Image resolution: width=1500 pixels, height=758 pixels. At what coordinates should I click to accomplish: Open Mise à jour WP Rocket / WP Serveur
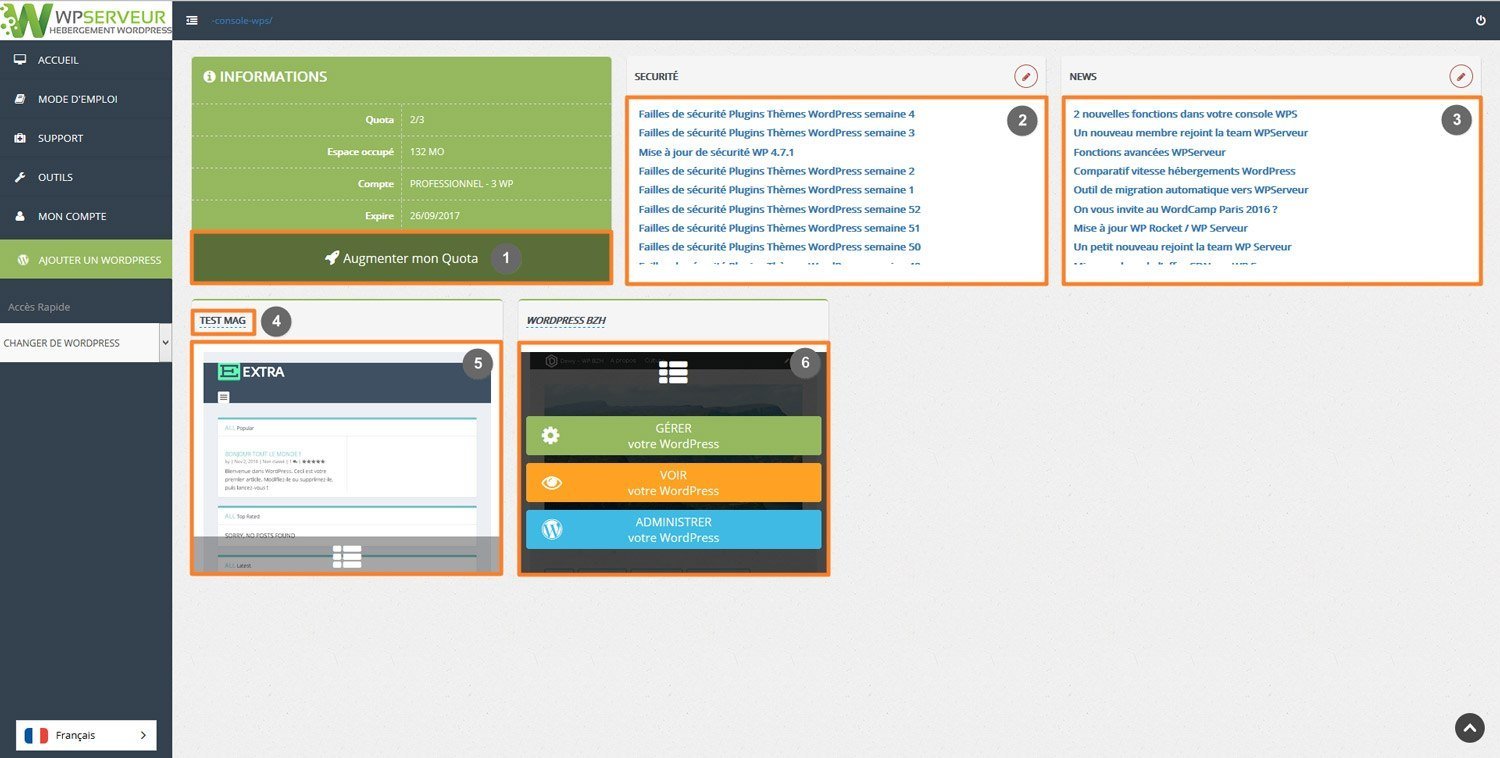click(x=1161, y=228)
